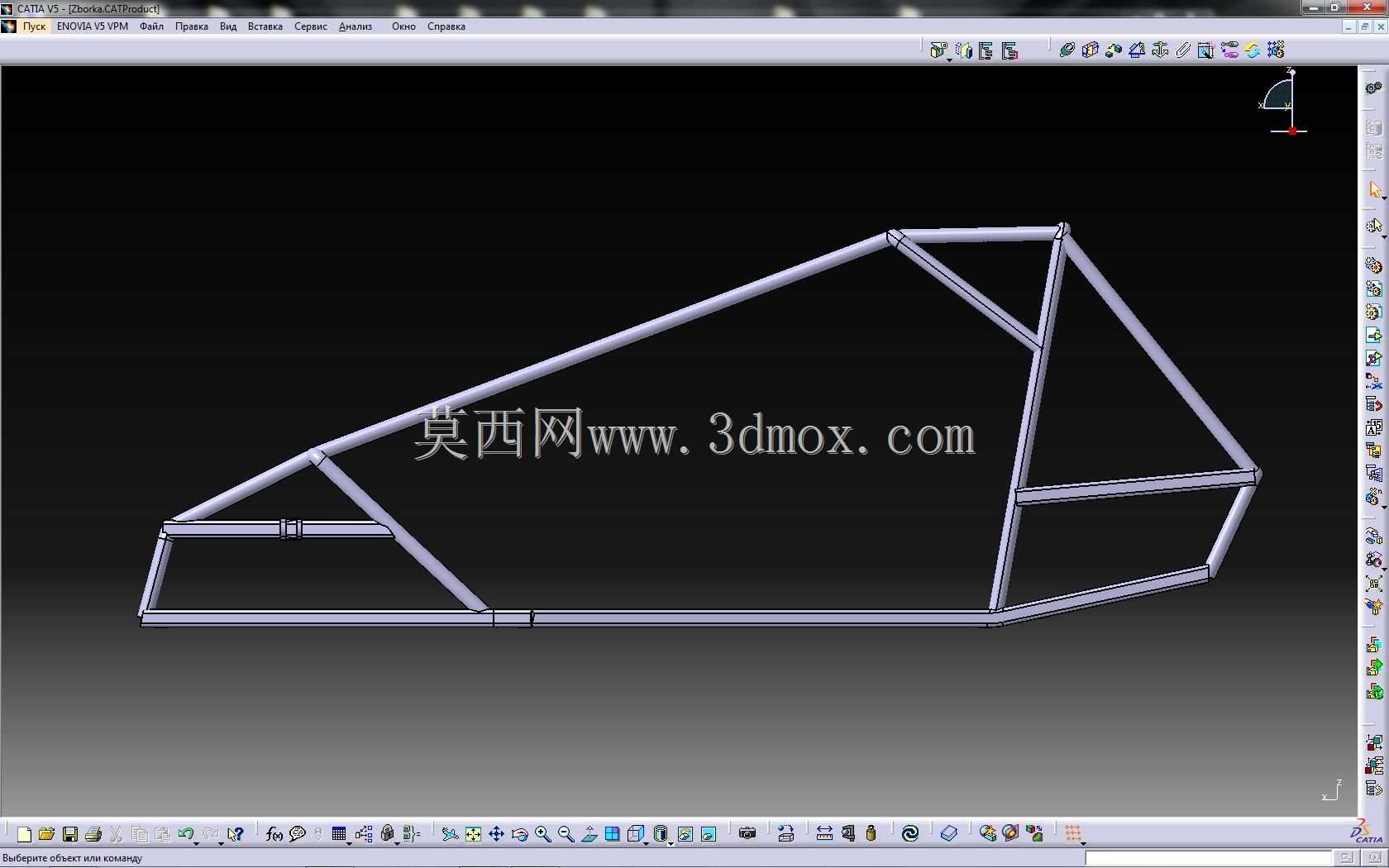The image size is (1389, 868).
Task: Click the Flexible/Rigid Sub-Assembly icon
Action: pyautogui.click(x=1229, y=50)
